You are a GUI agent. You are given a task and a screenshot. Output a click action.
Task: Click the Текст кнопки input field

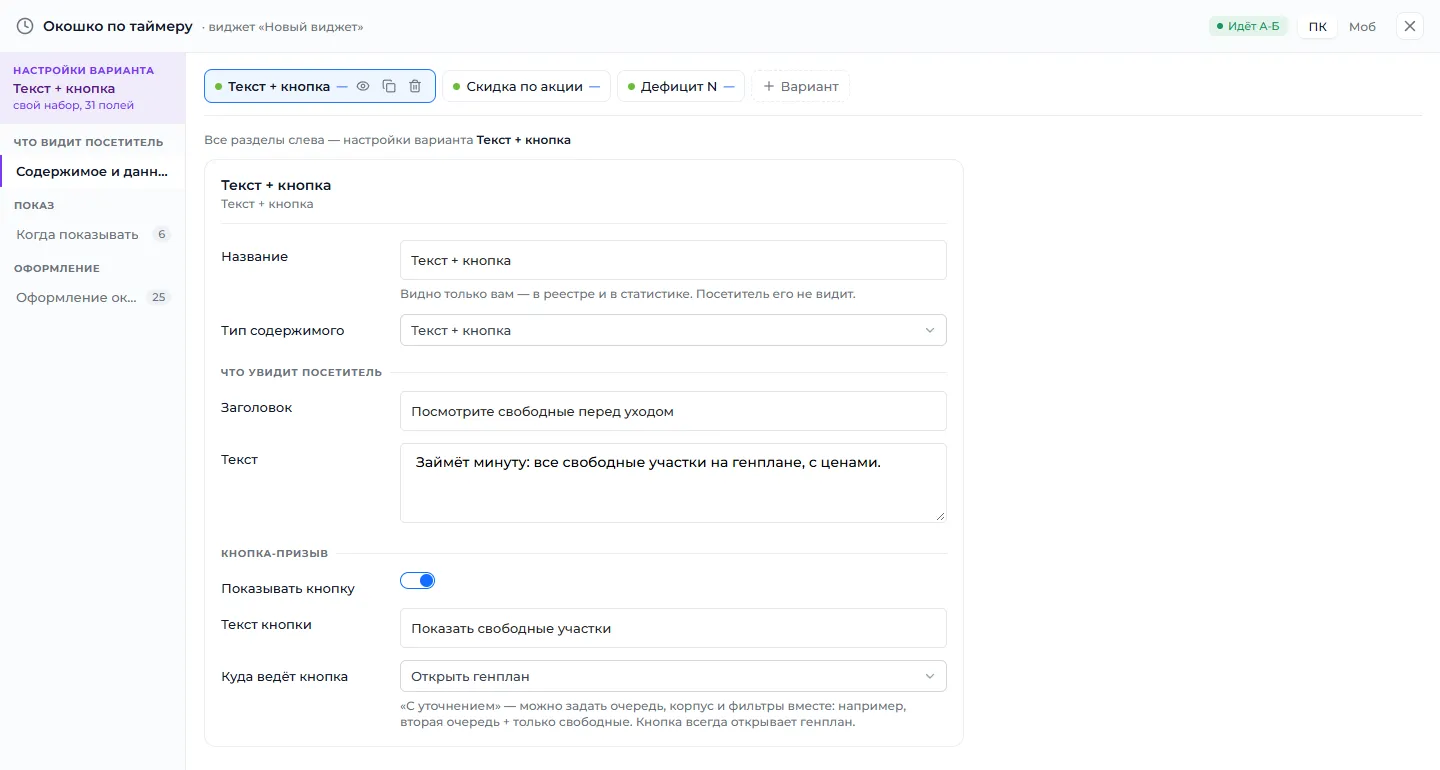[x=673, y=628]
